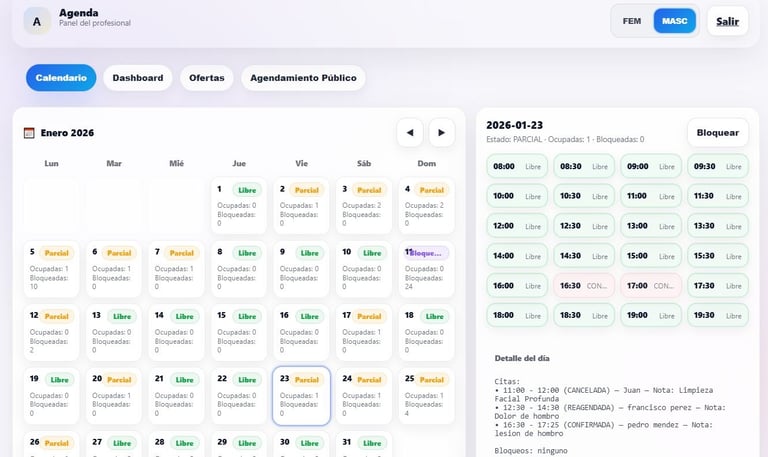Select the 13:00 Libre time slot
This screenshot has width=768, height=457.
(x=650, y=226)
